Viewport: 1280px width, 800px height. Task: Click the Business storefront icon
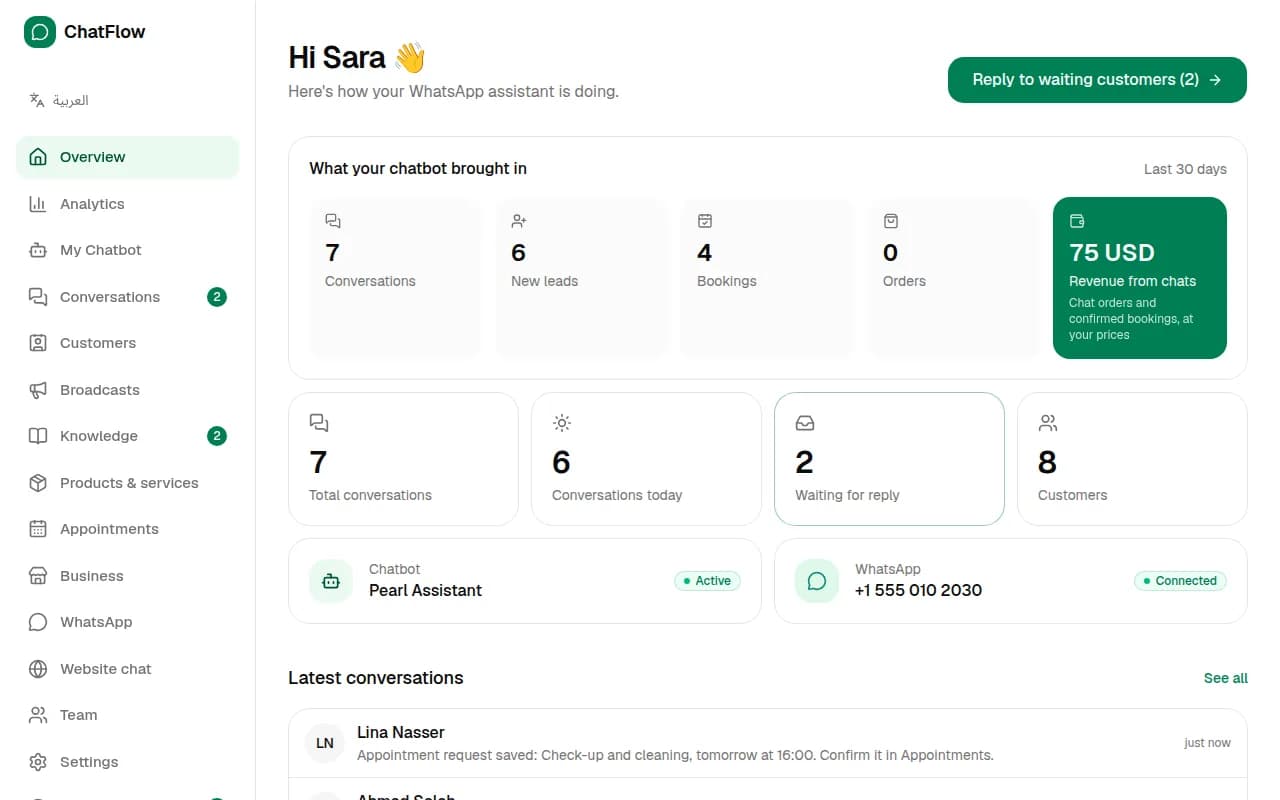point(38,576)
